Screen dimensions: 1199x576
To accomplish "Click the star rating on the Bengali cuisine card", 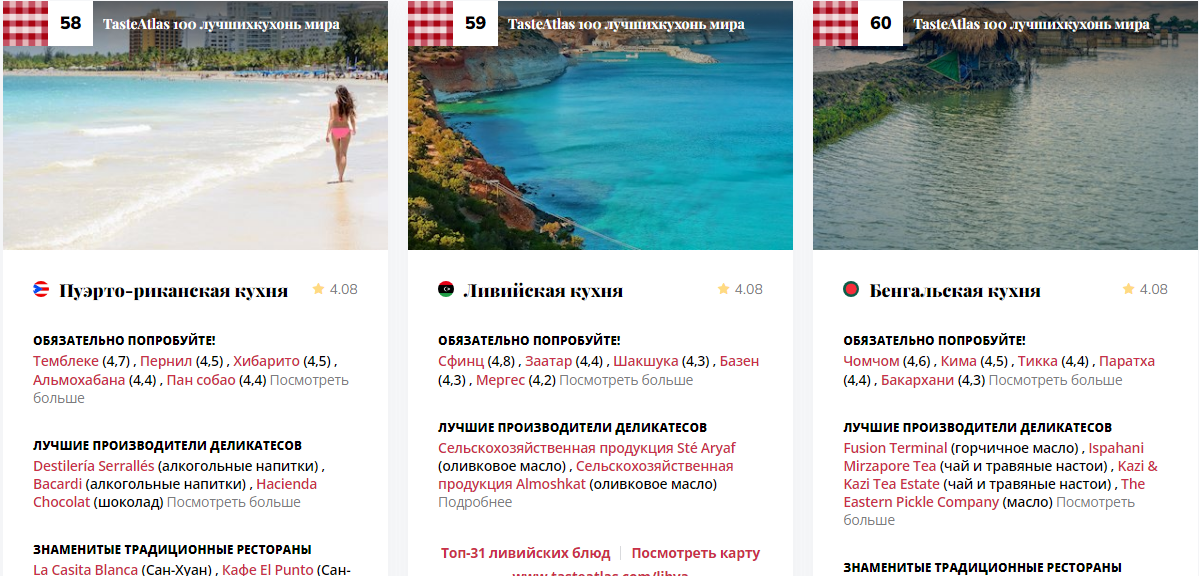I will [1145, 289].
